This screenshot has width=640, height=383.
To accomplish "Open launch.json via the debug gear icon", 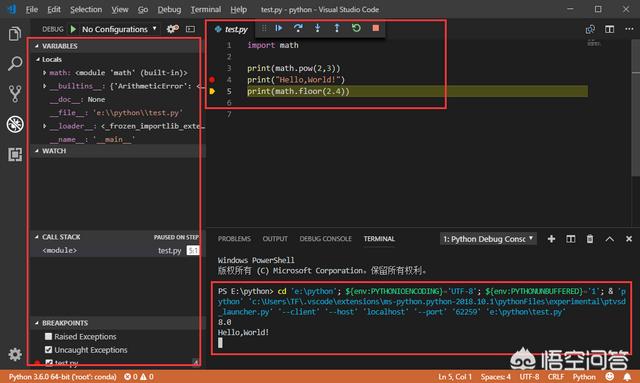I will (x=172, y=29).
